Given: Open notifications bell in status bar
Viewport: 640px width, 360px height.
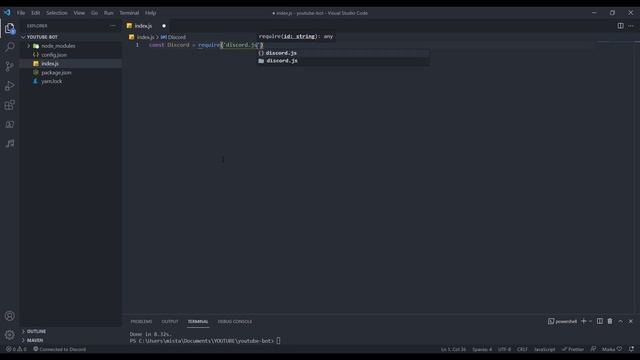Looking at the screenshot, I should coord(631,349).
